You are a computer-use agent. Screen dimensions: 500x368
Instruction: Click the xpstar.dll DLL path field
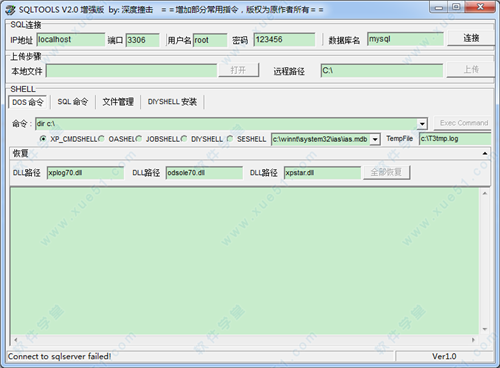[x=322, y=173]
